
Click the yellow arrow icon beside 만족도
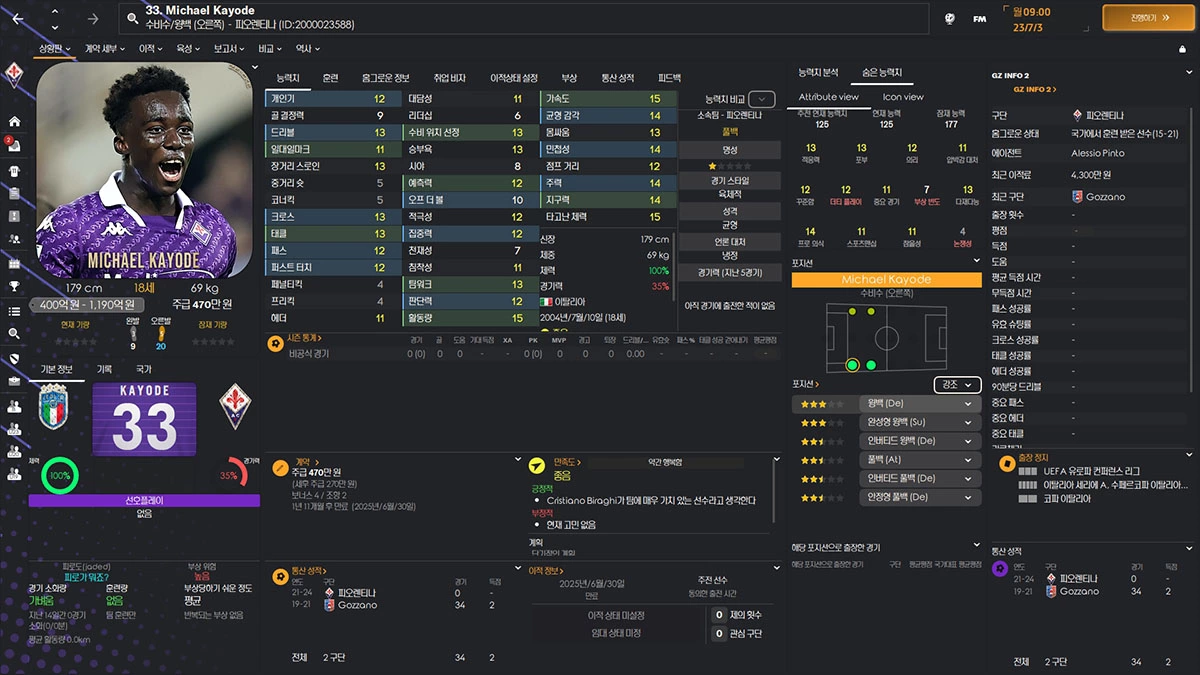point(536,465)
